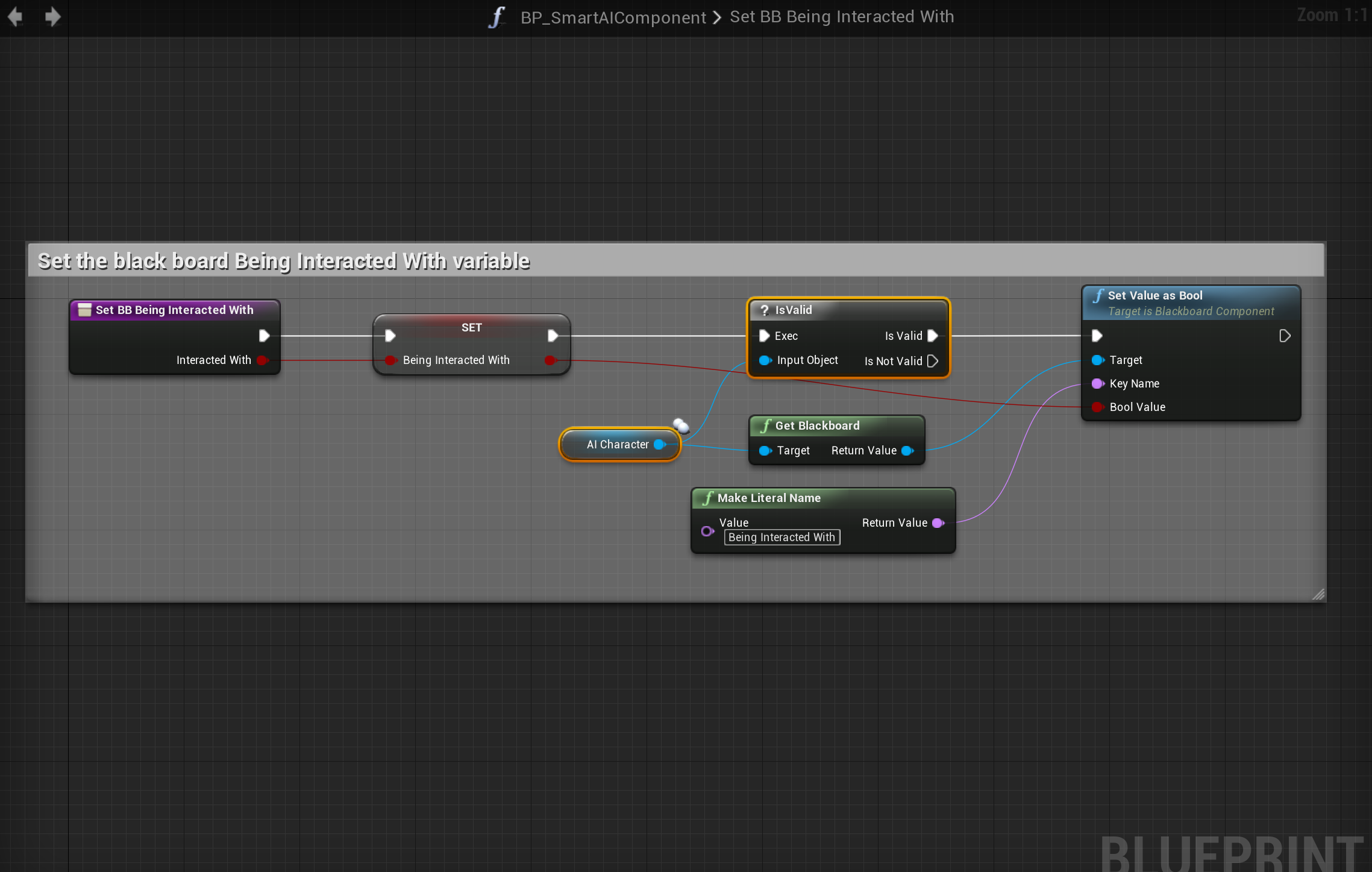
Task: Click Set BB Being Interacted With breadcrumb
Action: 841,17
